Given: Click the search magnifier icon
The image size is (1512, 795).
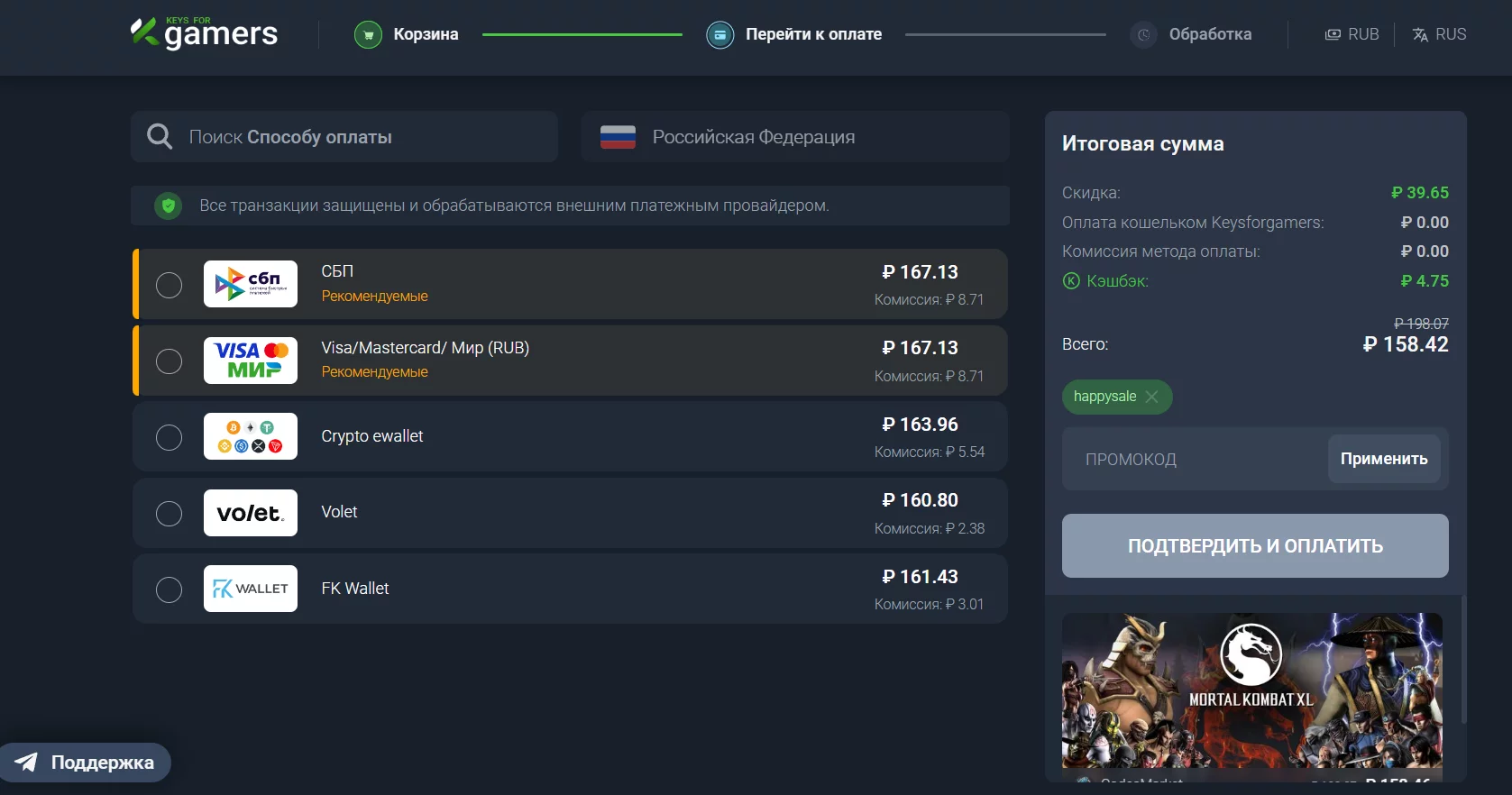Looking at the screenshot, I should 160,137.
